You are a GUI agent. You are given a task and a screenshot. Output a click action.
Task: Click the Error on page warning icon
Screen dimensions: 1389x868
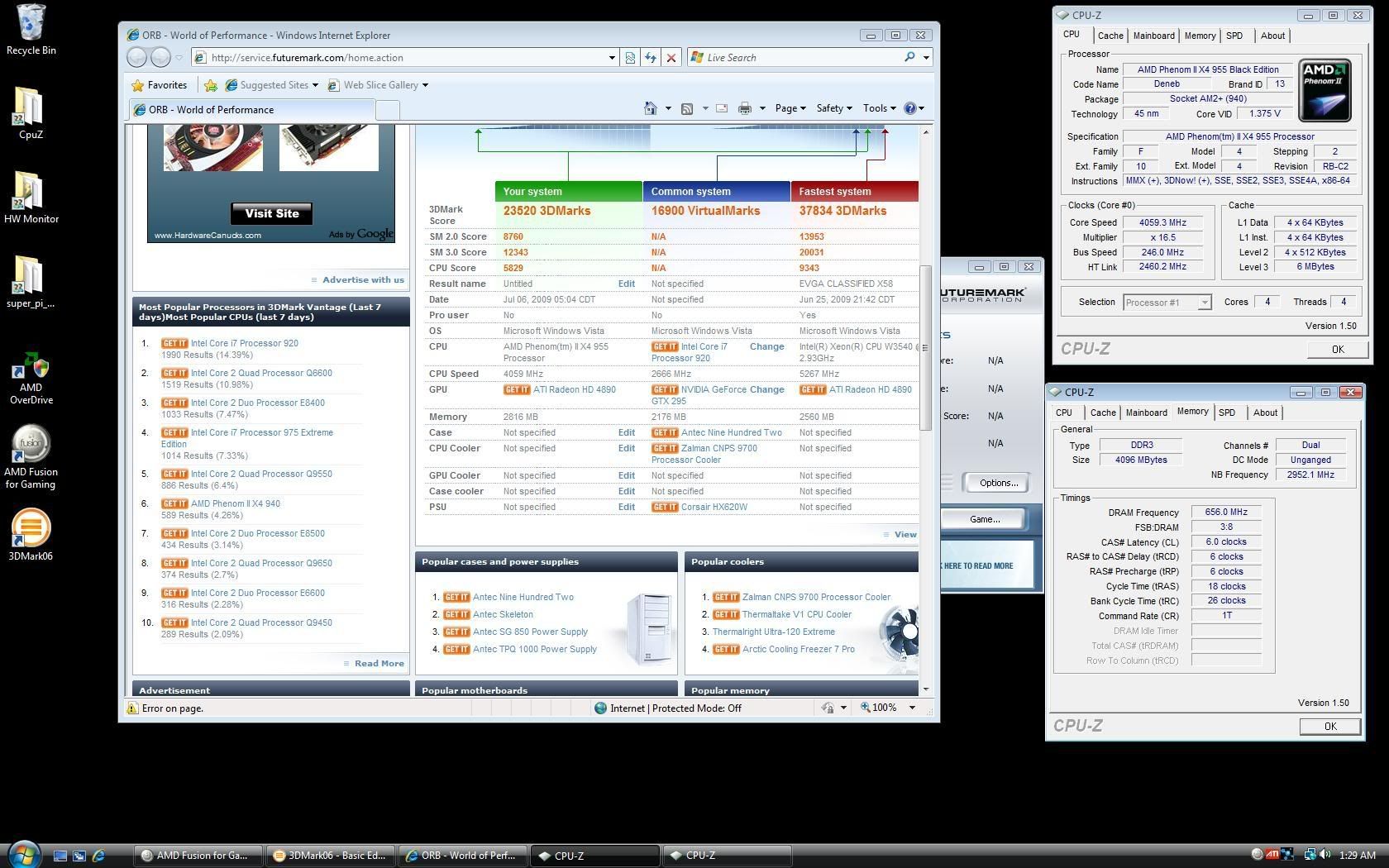click(x=131, y=708)
